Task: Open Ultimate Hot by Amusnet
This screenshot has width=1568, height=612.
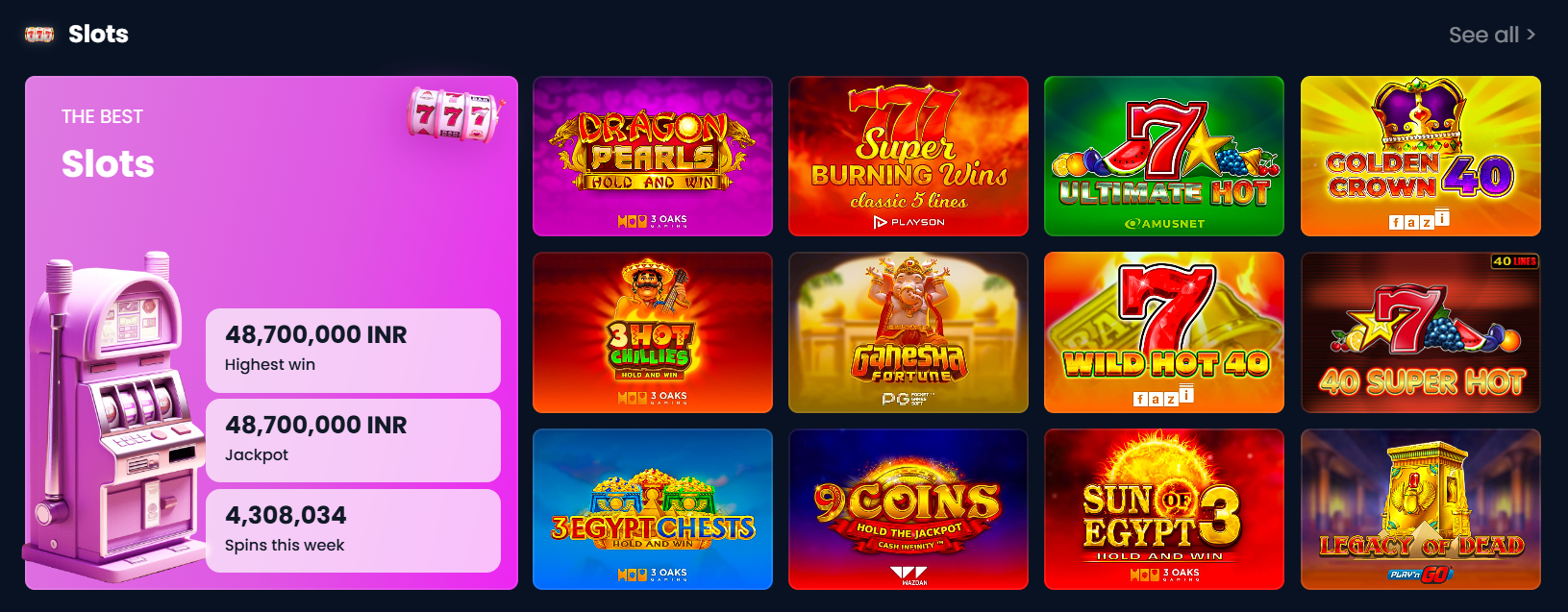Action: 1164,157
